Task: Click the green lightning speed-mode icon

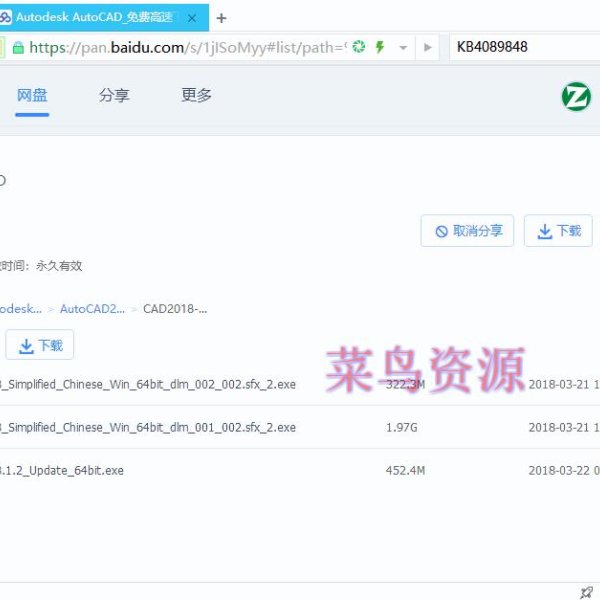Action: (380, 47)
